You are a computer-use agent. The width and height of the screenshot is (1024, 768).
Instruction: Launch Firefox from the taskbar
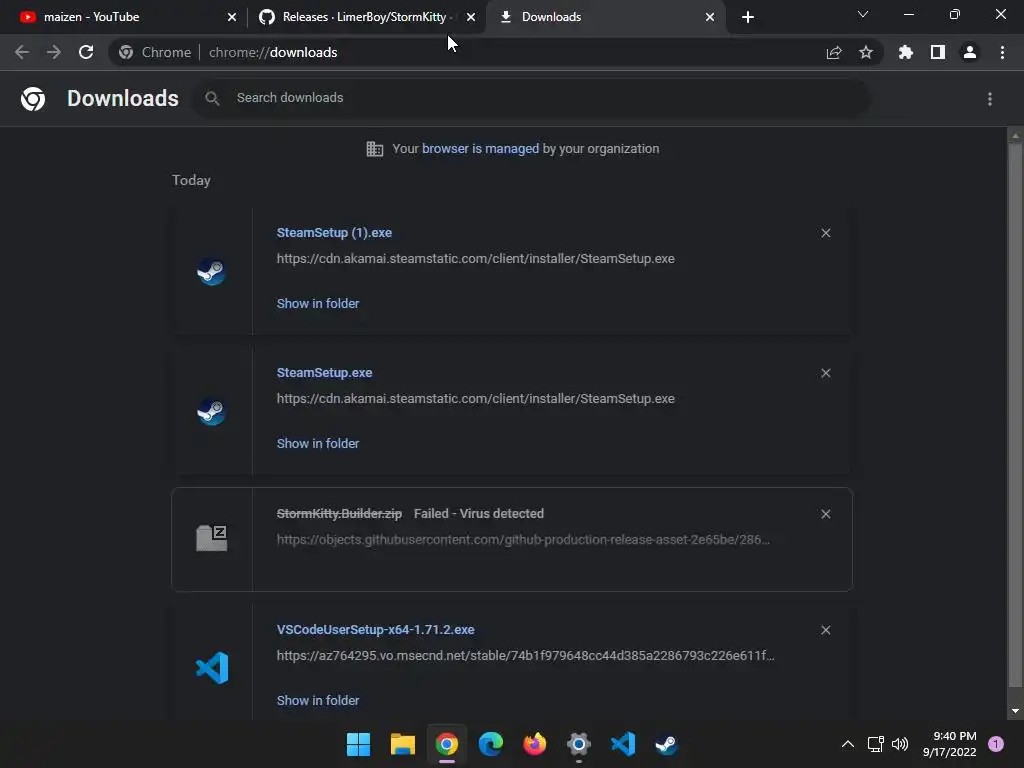coord(535,744)
